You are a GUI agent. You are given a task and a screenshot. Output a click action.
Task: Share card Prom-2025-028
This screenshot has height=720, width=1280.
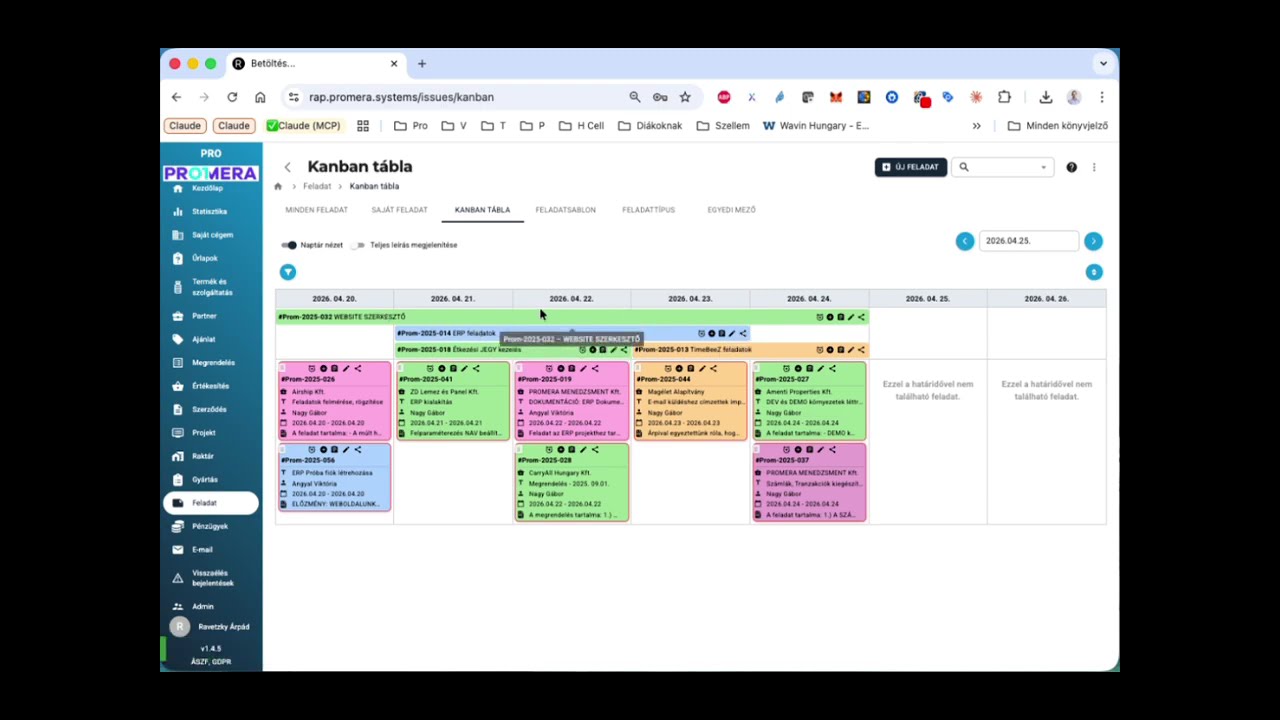(595, 450)
